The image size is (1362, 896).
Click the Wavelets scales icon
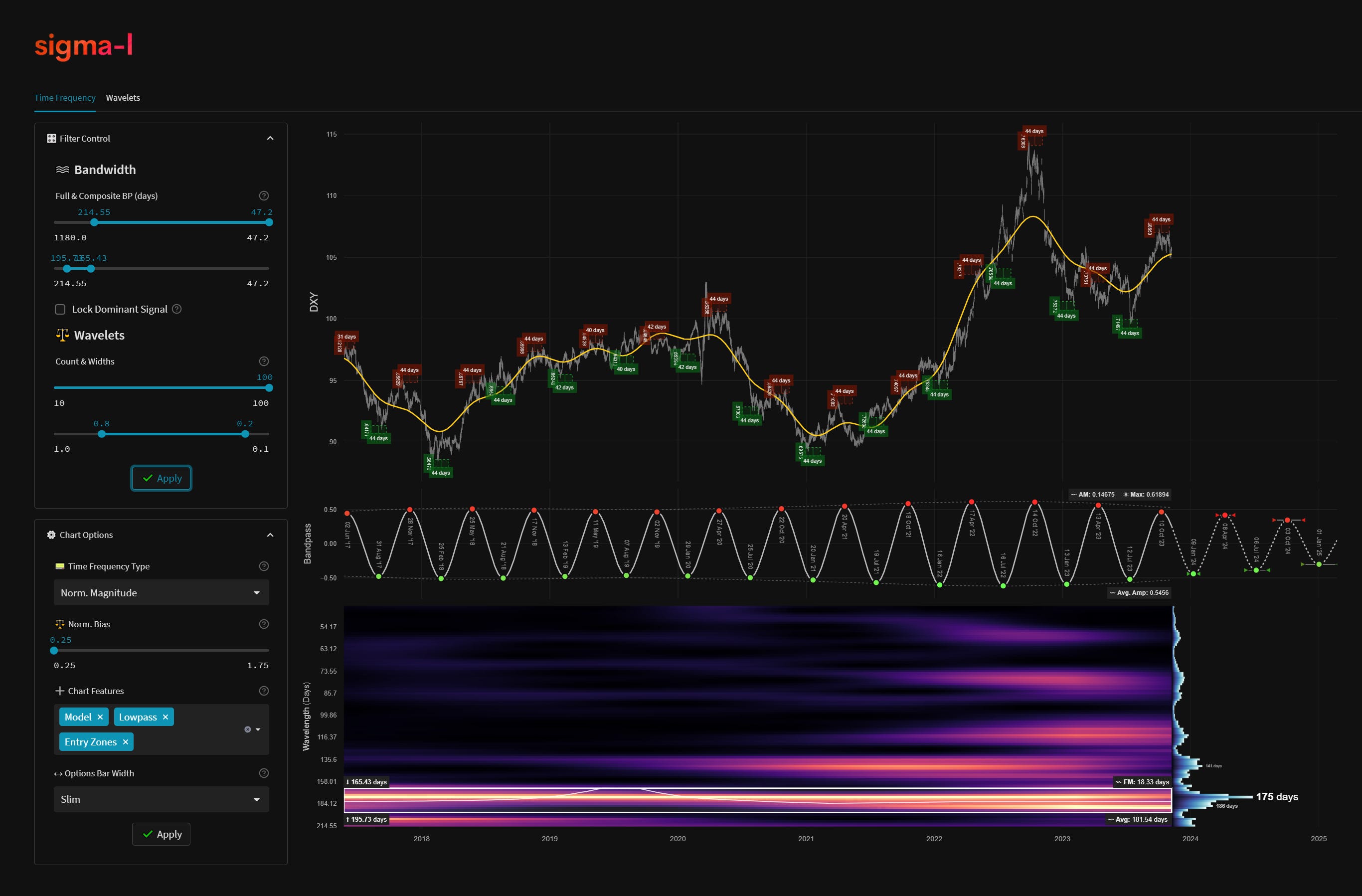tap(62, 335)
